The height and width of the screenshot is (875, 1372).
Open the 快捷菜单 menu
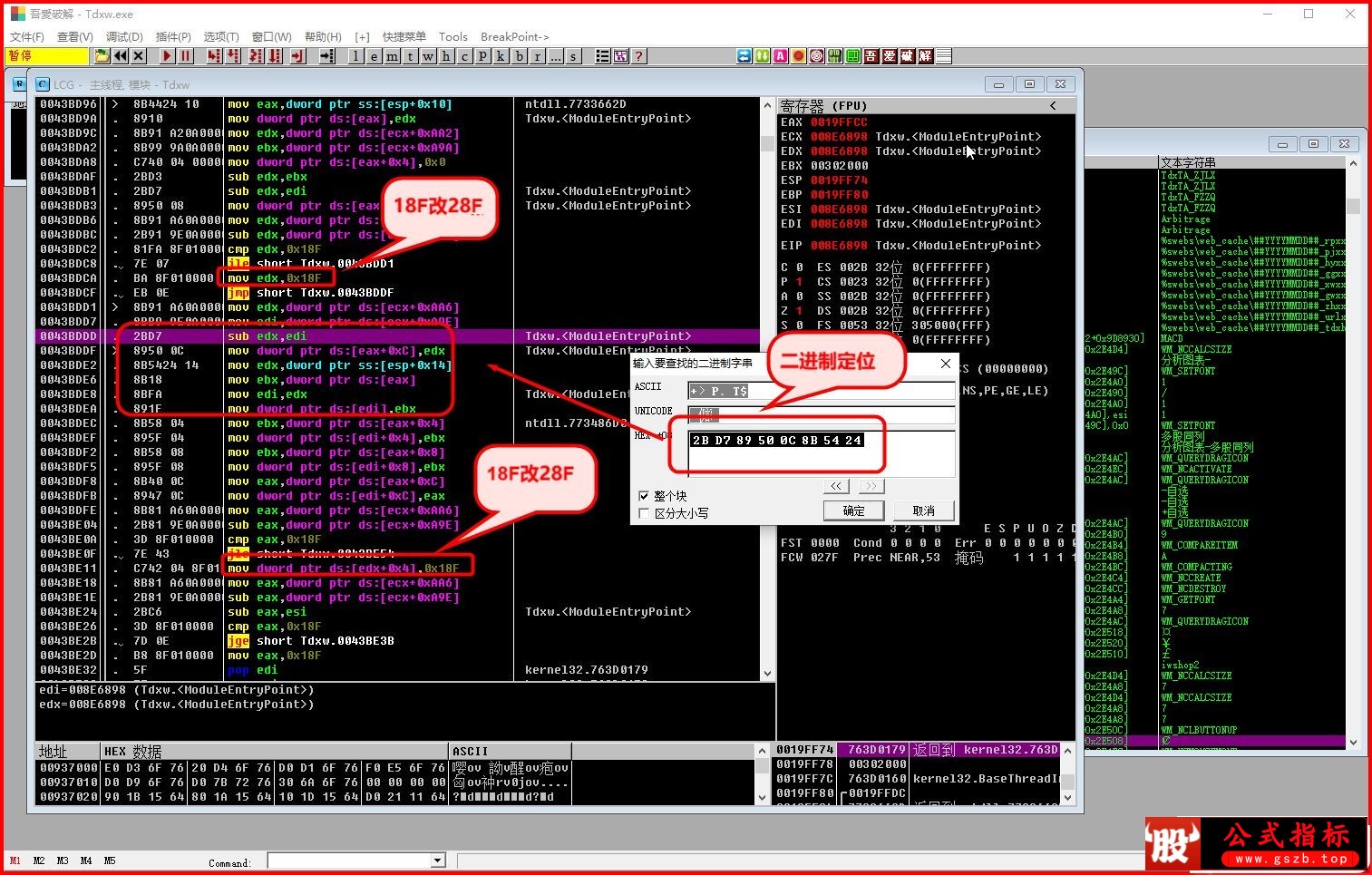(x=404, y=37)
